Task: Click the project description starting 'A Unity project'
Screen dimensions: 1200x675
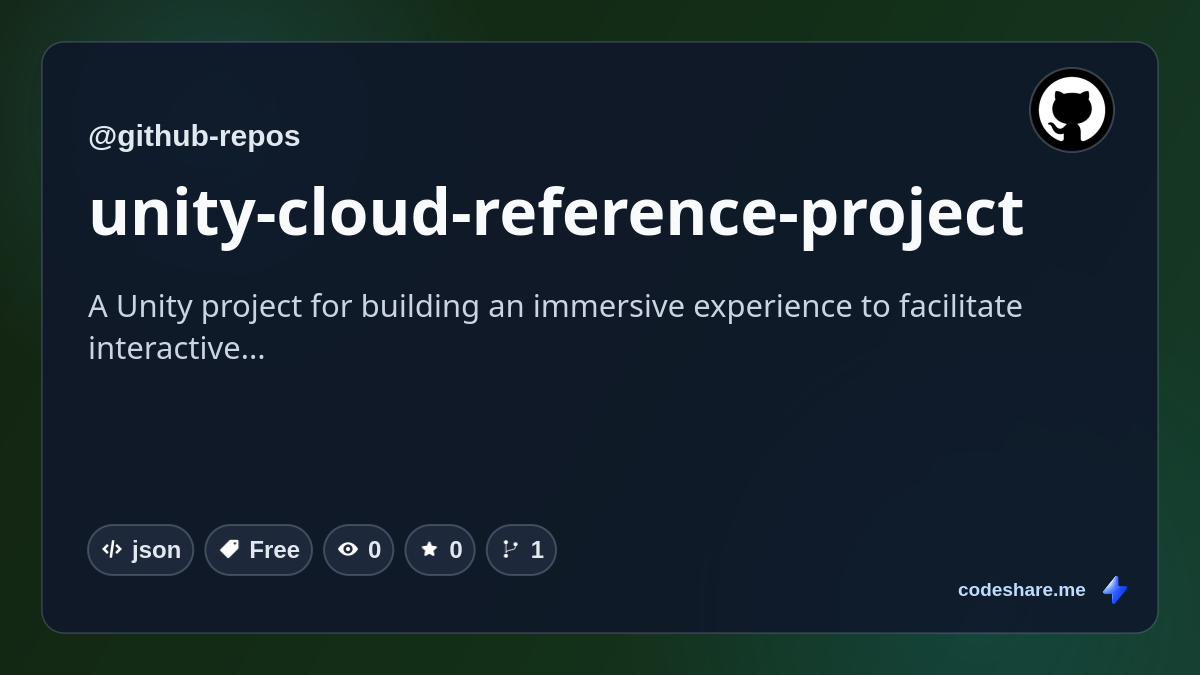Action: (x=555, y=327)
